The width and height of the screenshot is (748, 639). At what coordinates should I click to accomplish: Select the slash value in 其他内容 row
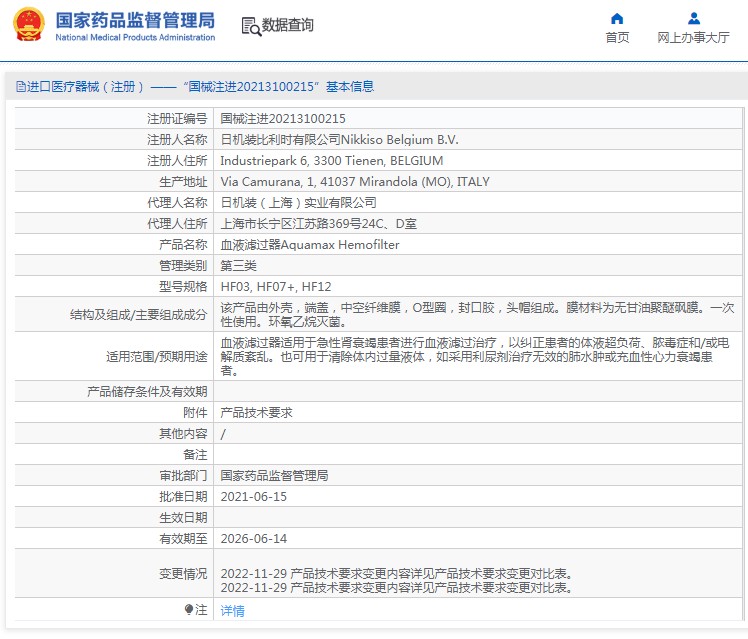[x=223, y=434]
